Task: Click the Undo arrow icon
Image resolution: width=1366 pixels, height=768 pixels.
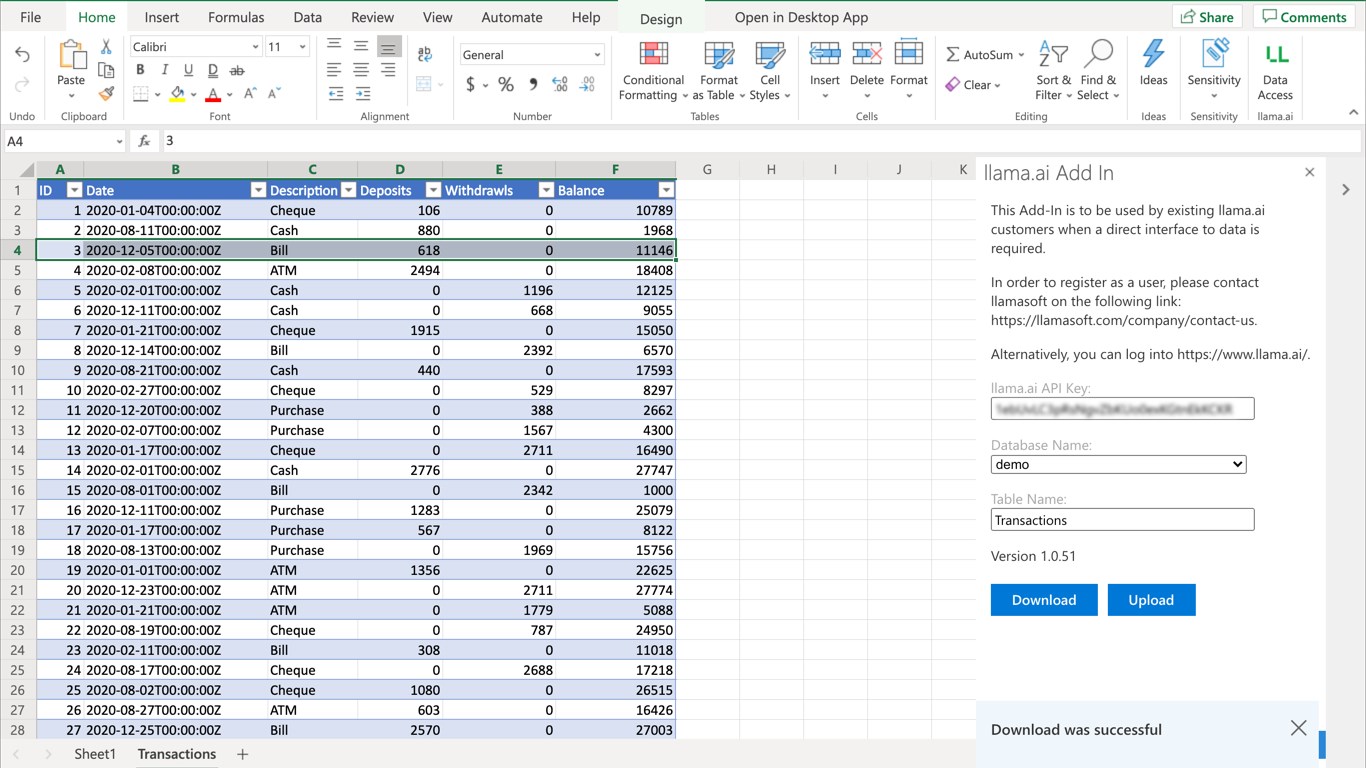Action: 22,55
